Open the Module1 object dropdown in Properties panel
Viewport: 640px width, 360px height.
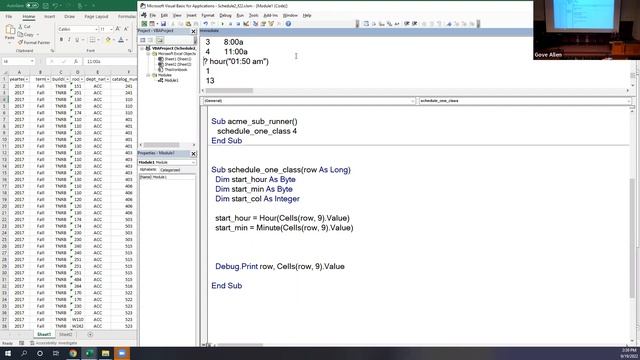point(193,162)
